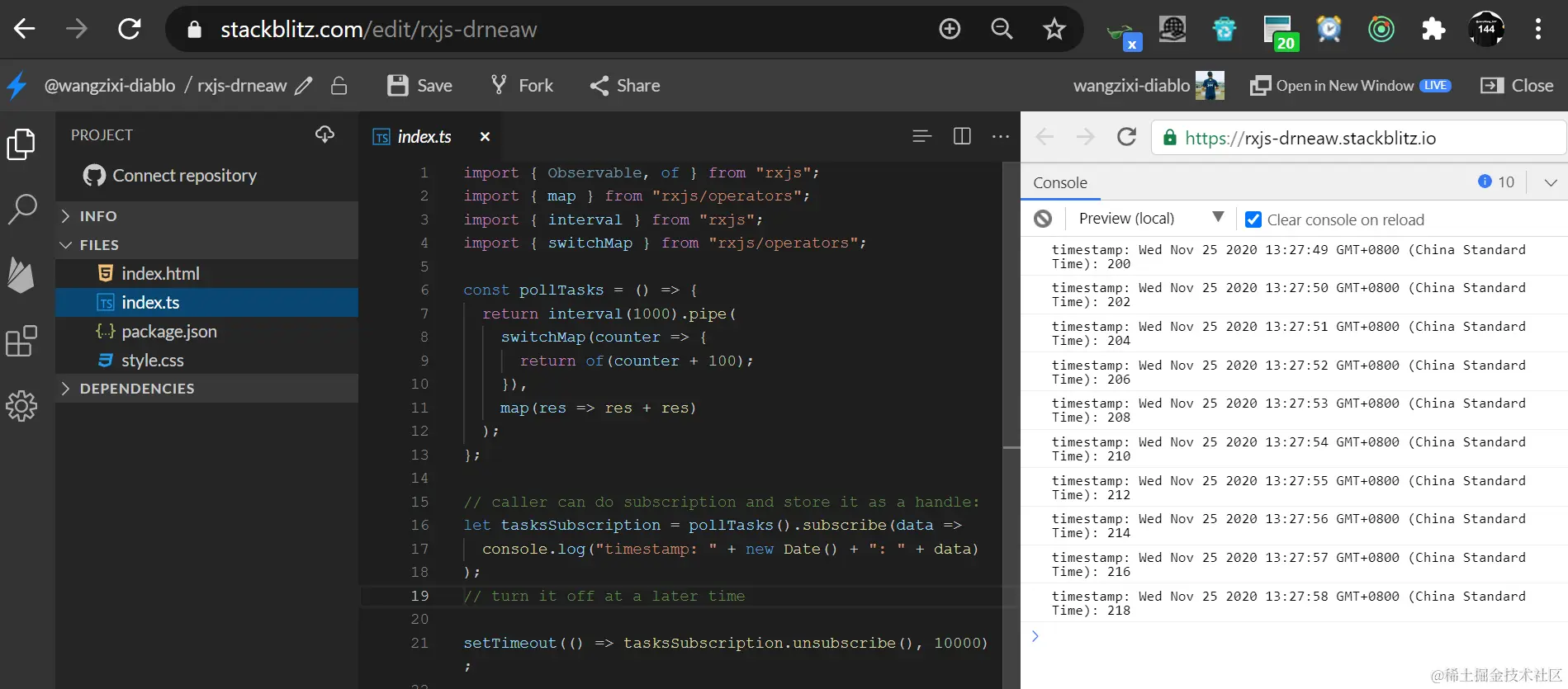1568x689 pixels.
Task: Go forward in browser history
Action: 77,30
